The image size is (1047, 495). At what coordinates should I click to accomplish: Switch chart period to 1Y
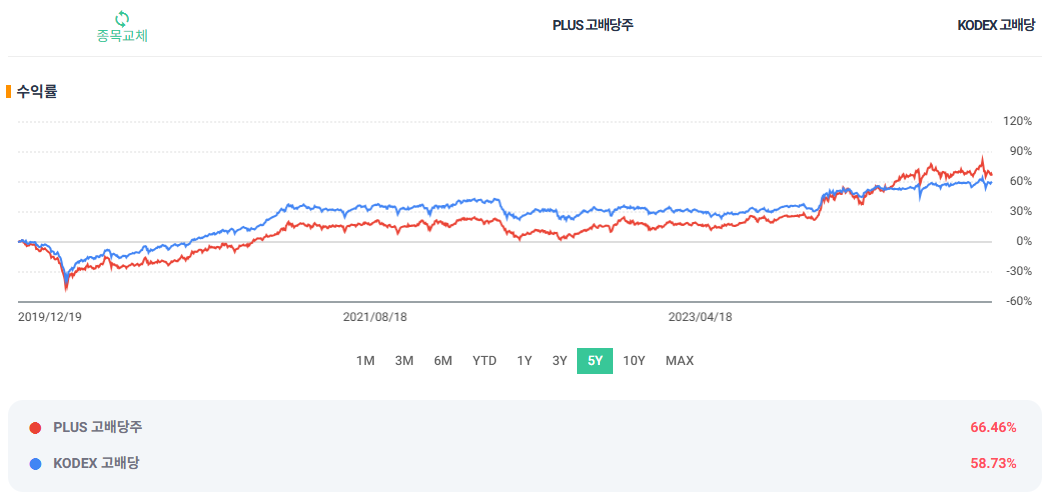point(524,361)
